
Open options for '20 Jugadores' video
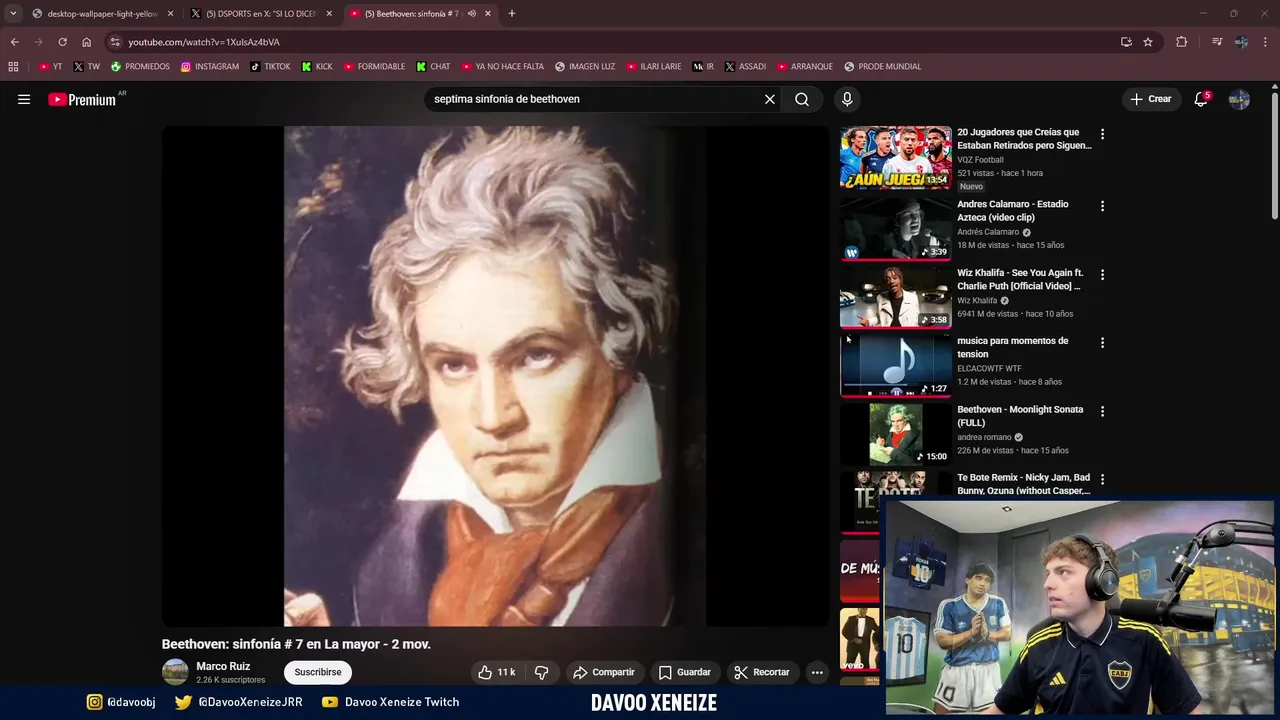pyautogui.click(x=1102, y=134)
